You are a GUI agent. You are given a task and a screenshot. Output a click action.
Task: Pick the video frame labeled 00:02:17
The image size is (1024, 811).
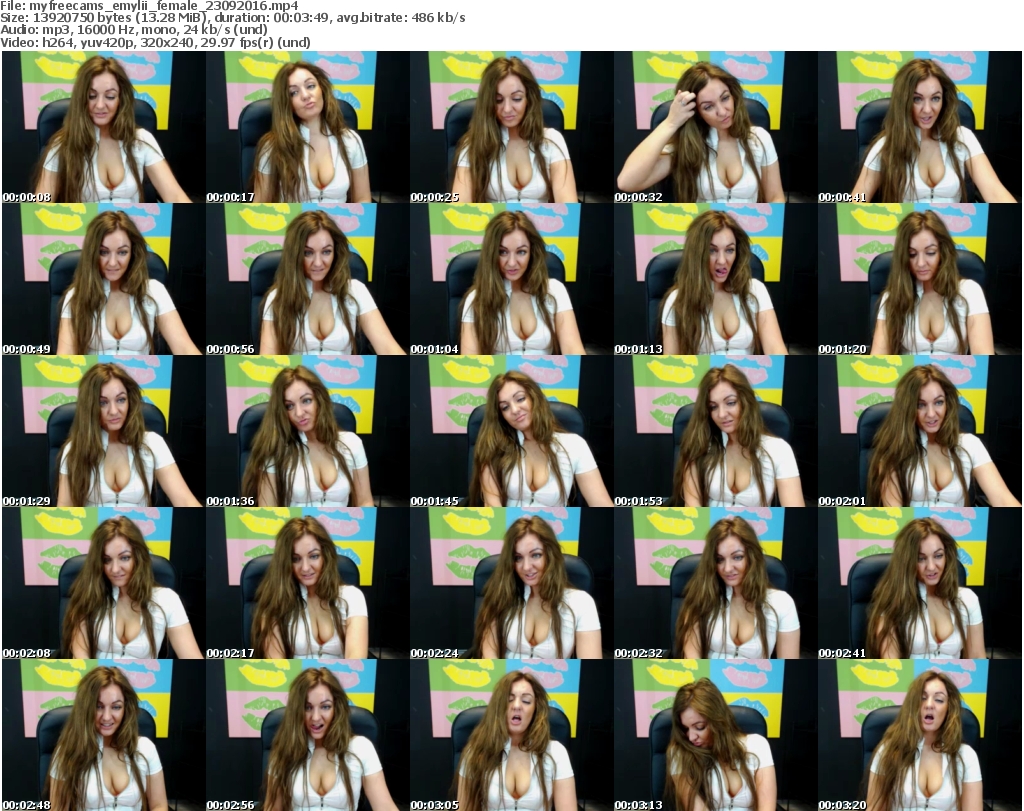click(308, 583)
